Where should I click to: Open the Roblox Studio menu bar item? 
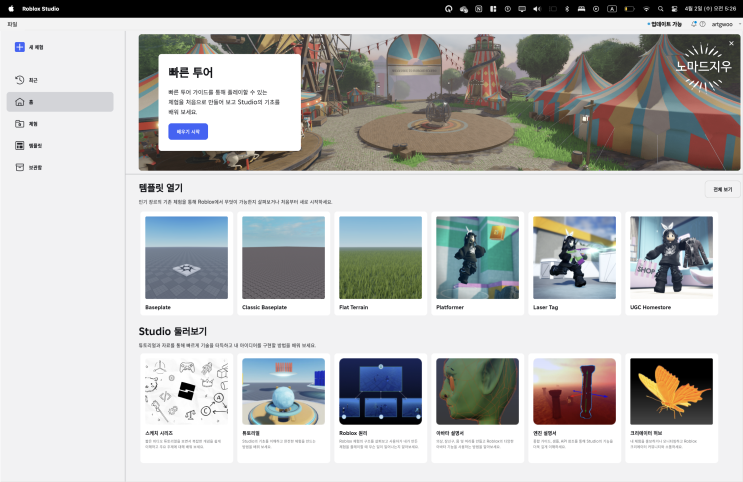point(42,8)
